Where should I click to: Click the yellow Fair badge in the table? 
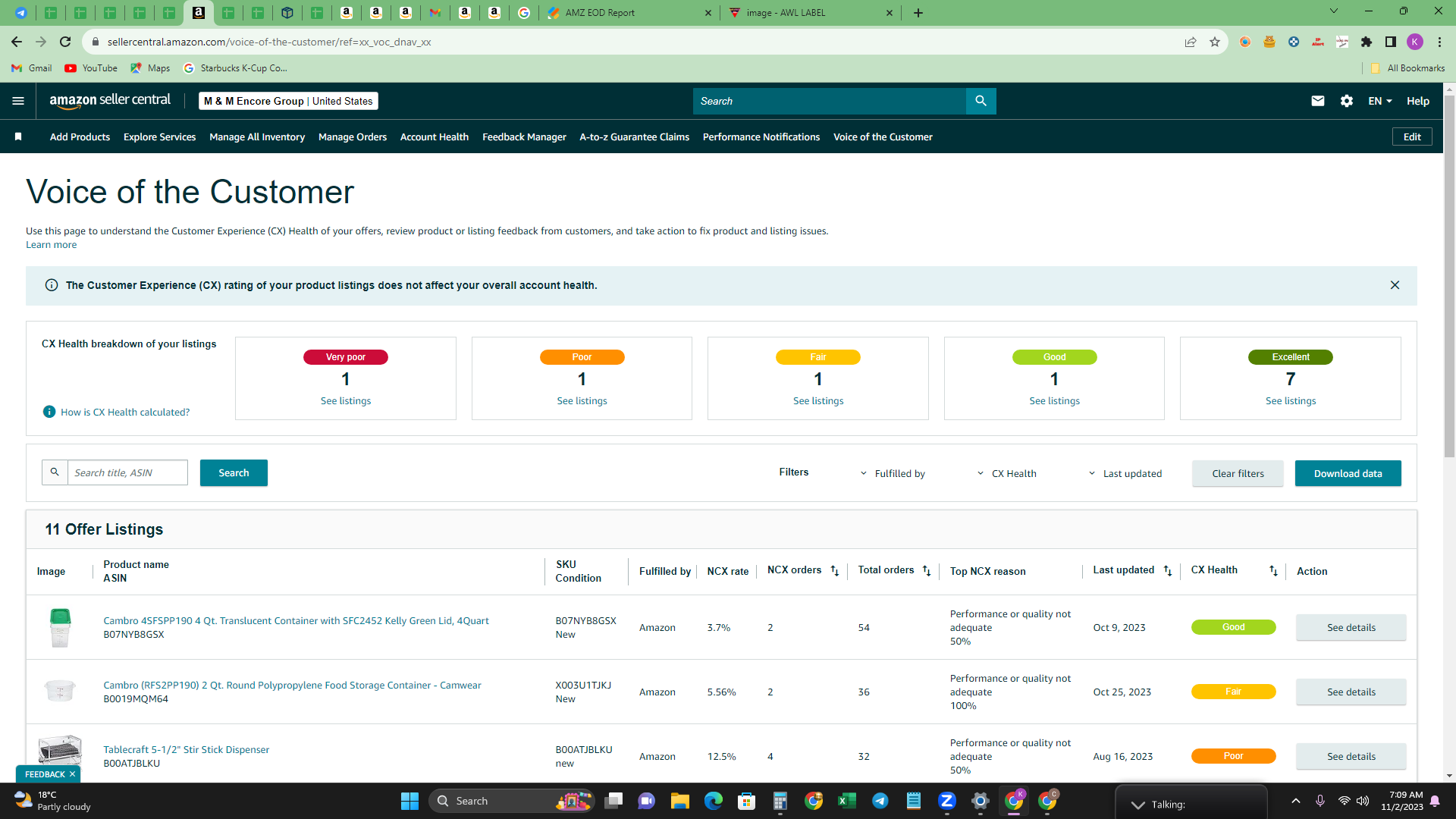point(1233,692)
